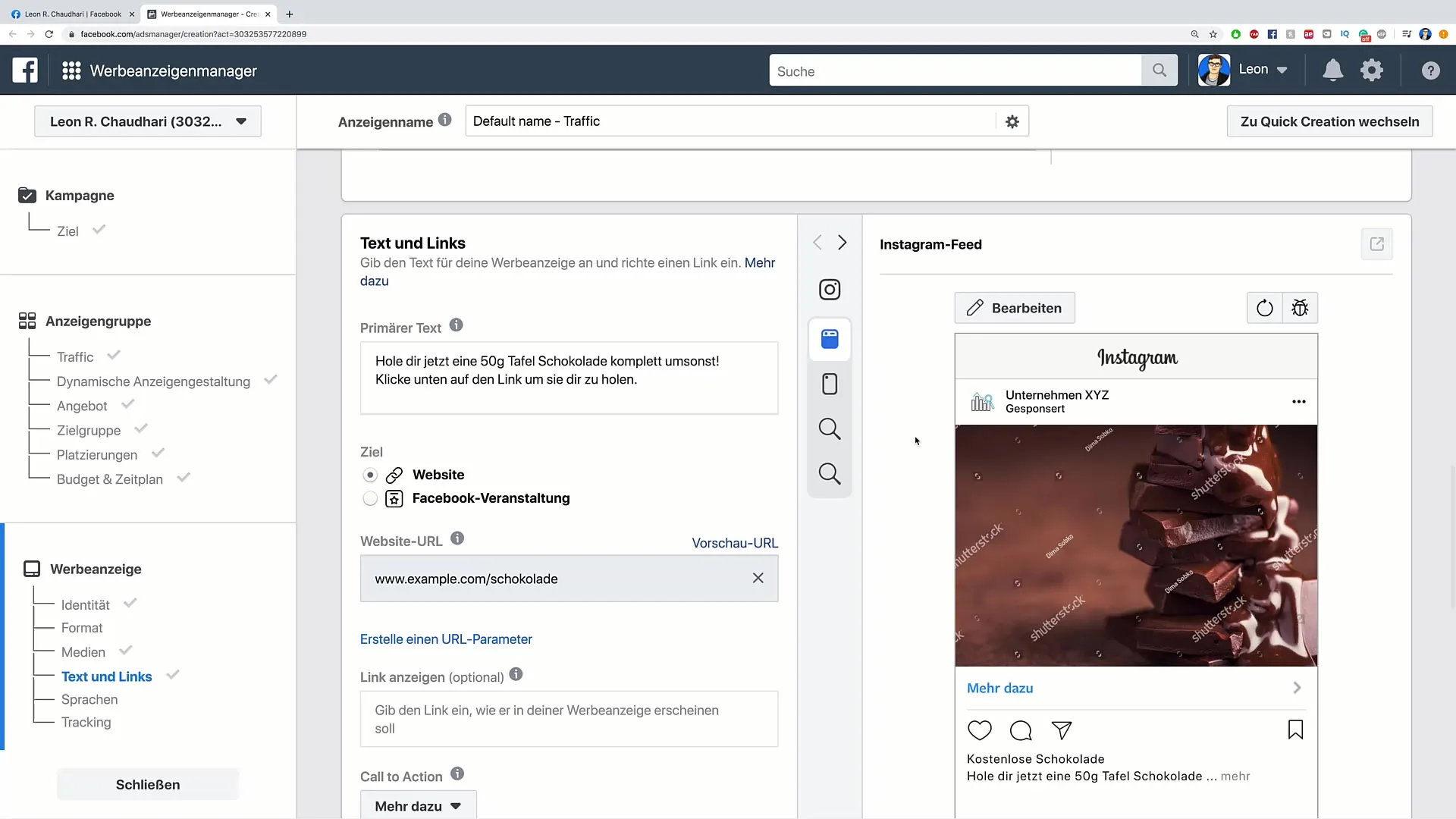Click the refresh preview icon
This screenshot has height=819, width=1456.
tap(1263, 308)
